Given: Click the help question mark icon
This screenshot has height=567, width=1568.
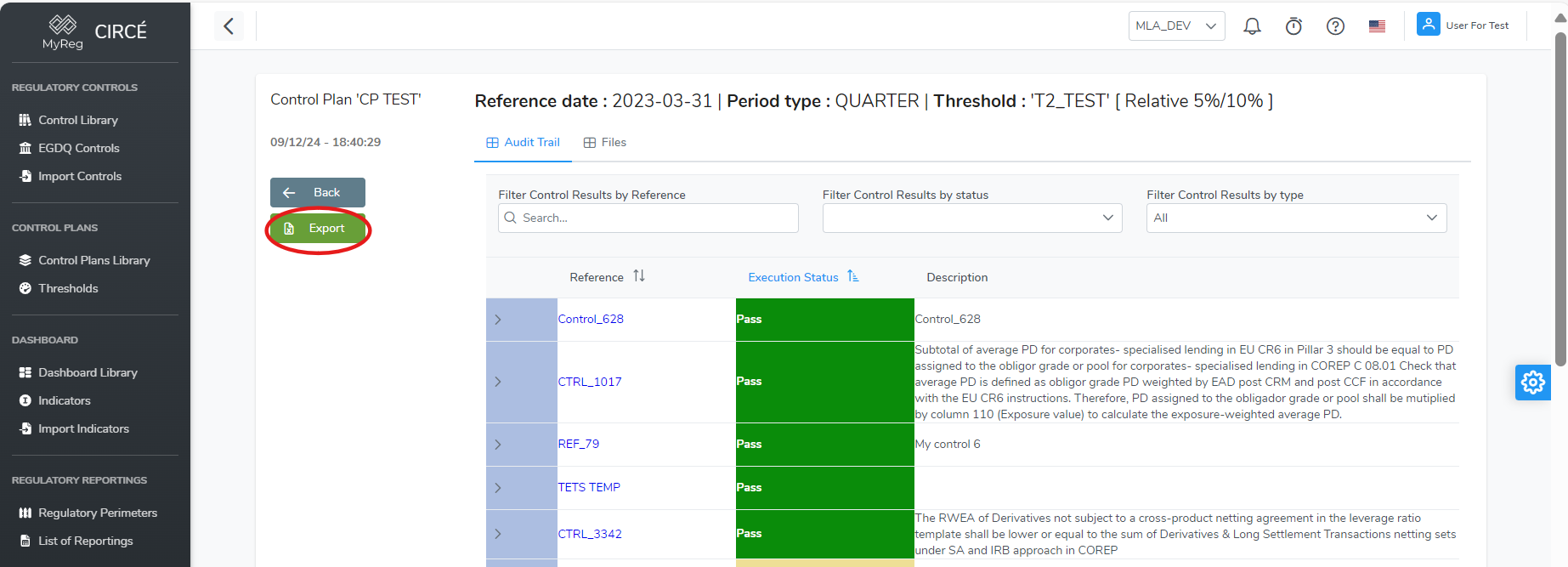Looking at the screenshot, I should (x=1335, y=26).
